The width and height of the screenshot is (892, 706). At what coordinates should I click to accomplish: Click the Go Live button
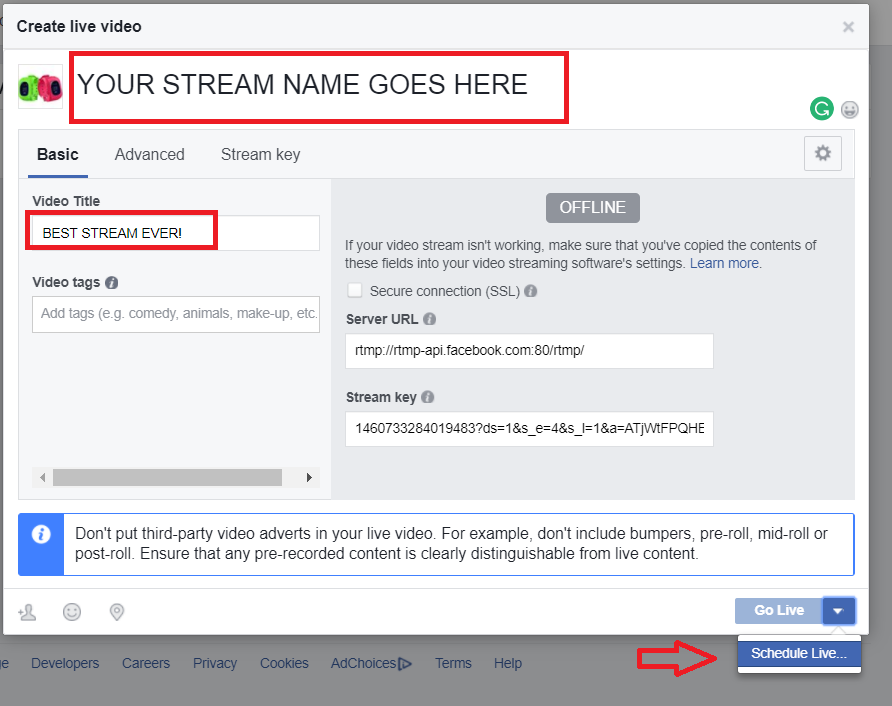779,611
